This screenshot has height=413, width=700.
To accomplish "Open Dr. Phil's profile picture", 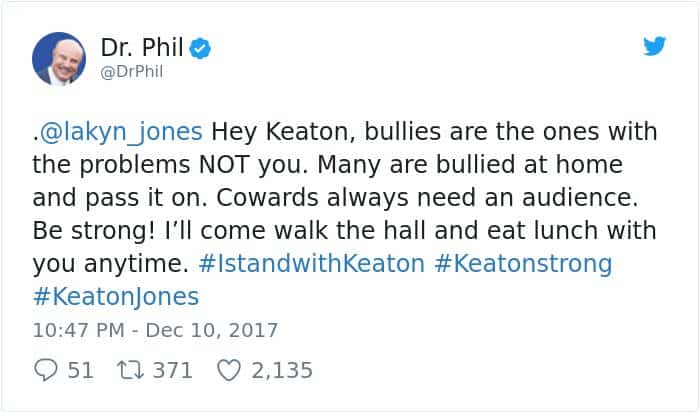I will click(58, 58).
